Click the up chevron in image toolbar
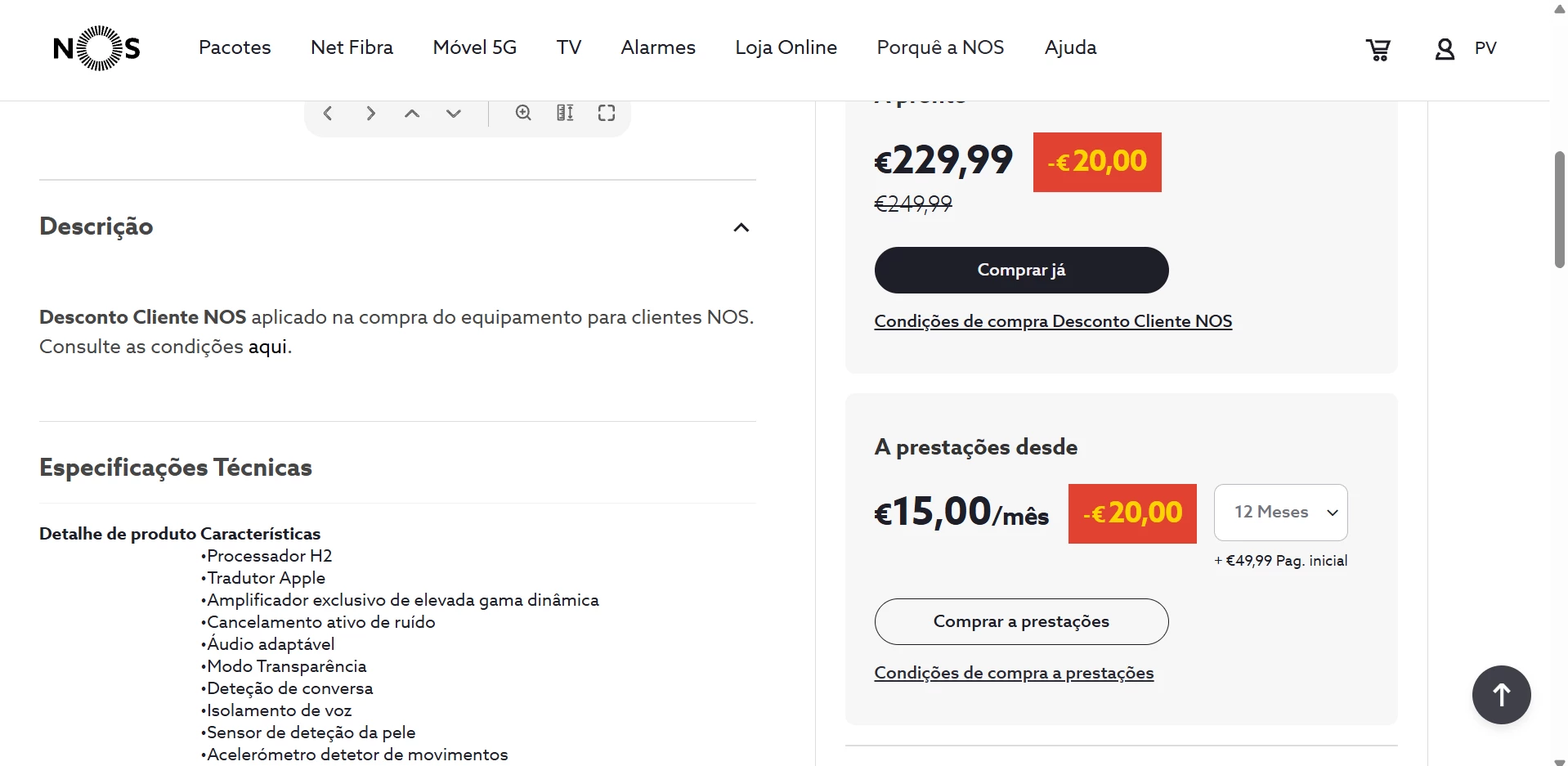This screenshot has height=766, width=1568. [412, 113]
